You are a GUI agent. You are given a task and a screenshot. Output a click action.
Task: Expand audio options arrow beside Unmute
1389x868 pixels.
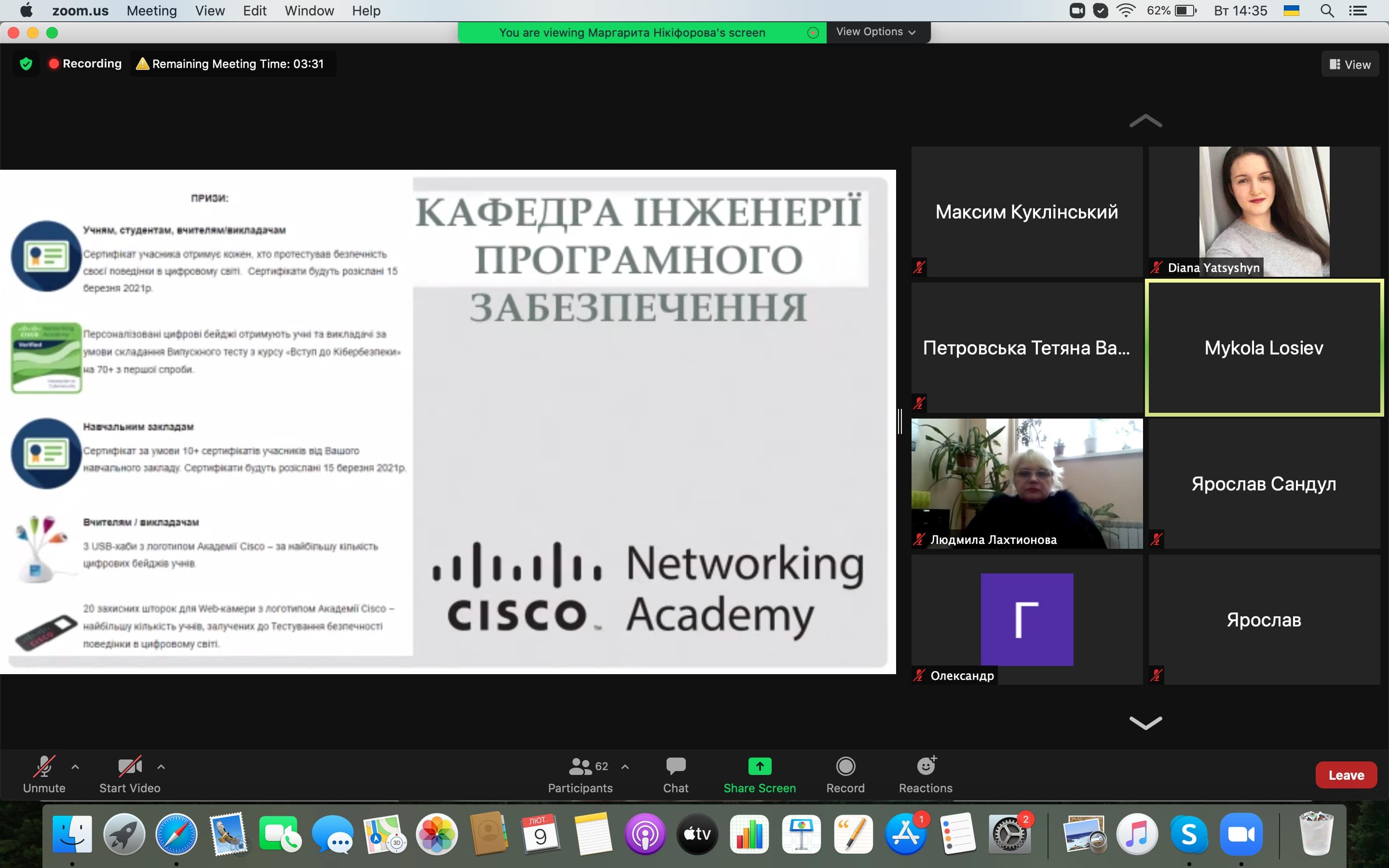coord(75,766)
